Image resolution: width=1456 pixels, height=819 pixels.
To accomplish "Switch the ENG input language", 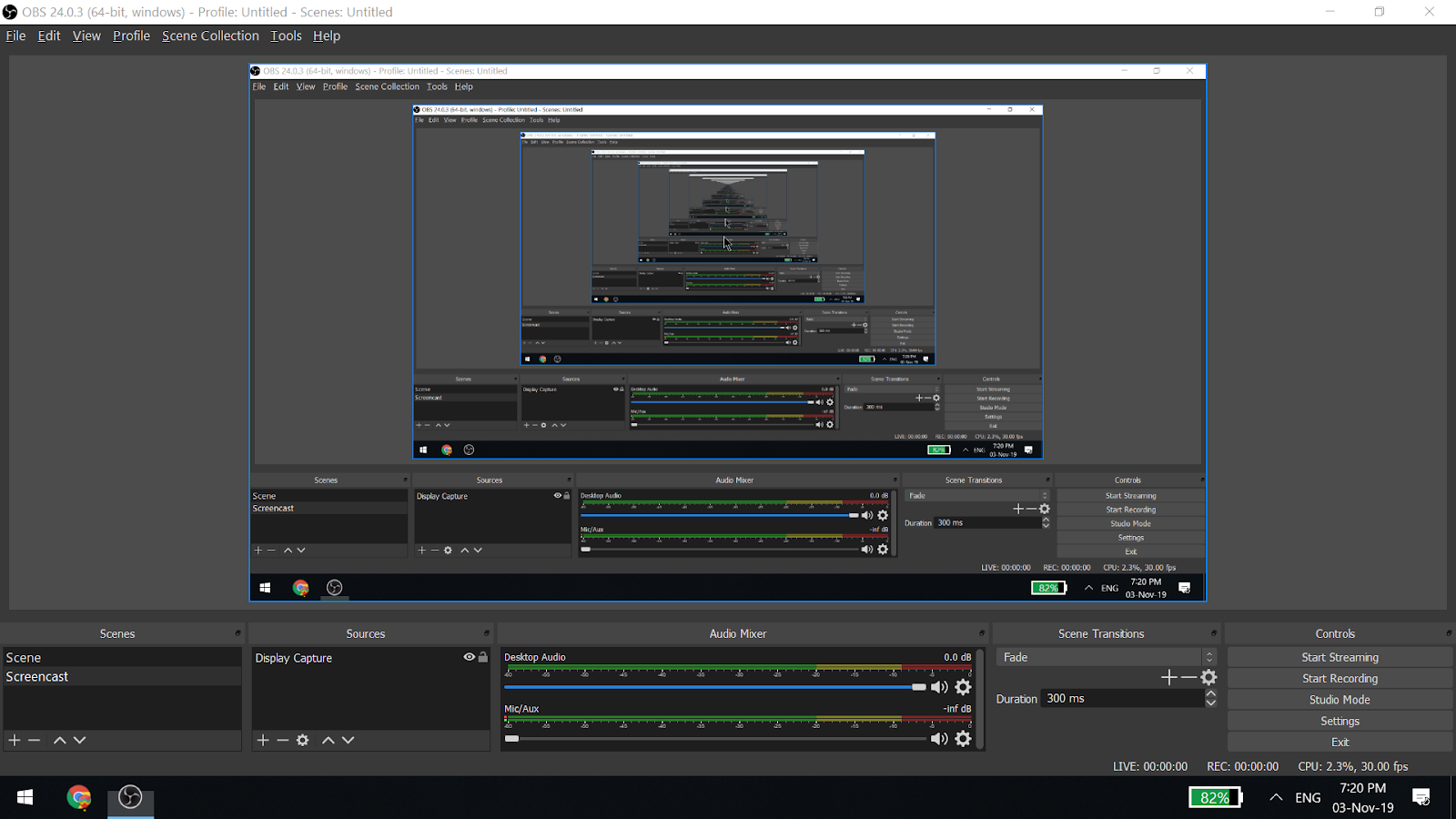I will pyautogui.click(x=1308, y=797).
